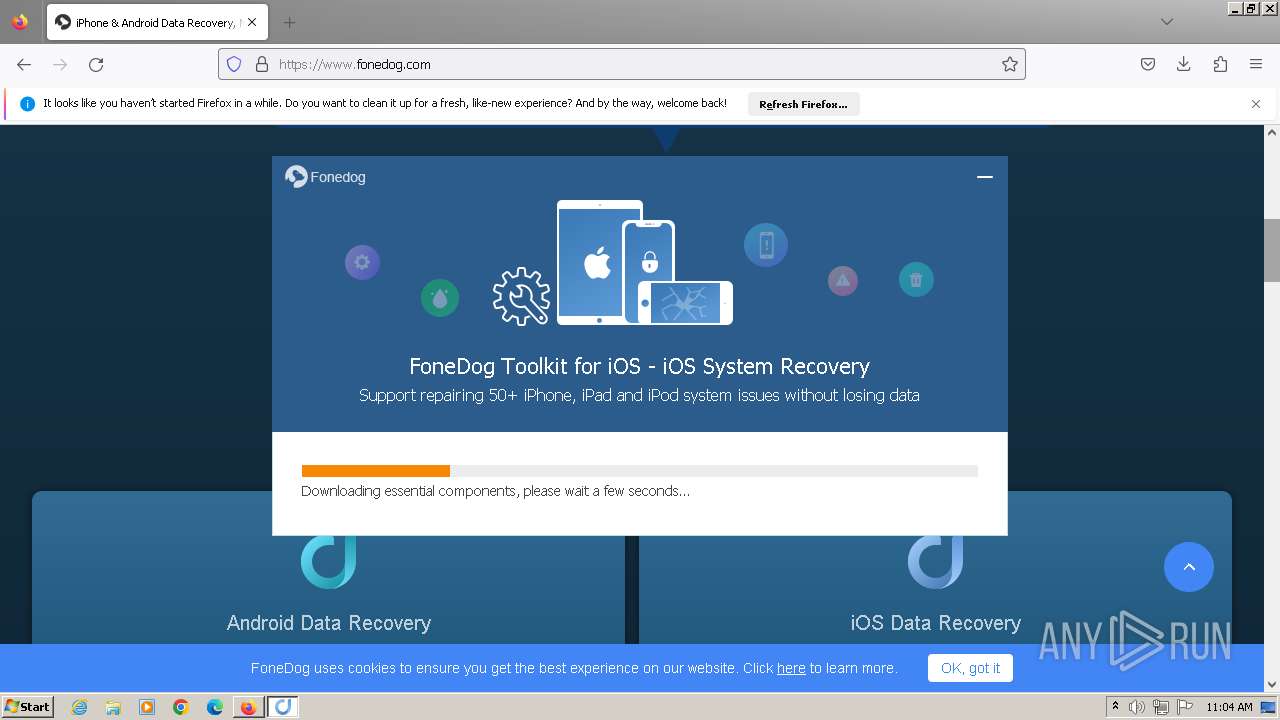Click the Refresh Firefox… button
Viewport: 1280px width, 720px height.
click(x=803, y=104)
